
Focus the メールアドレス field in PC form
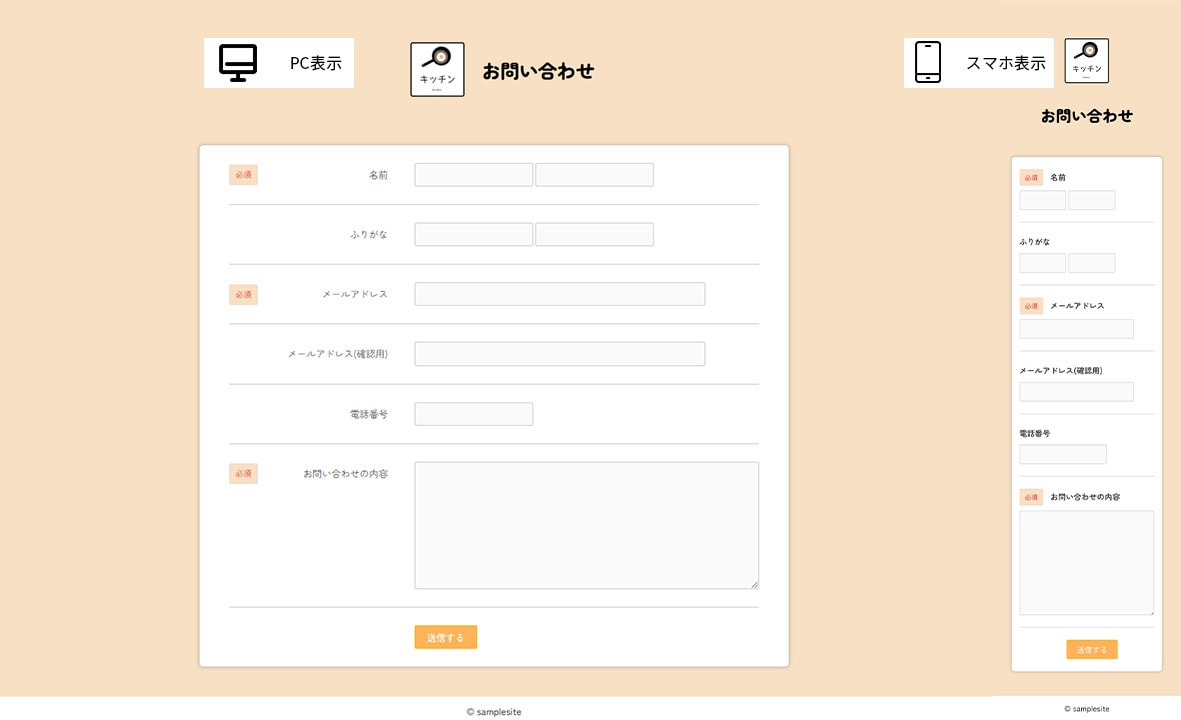[x=560, y=294]
